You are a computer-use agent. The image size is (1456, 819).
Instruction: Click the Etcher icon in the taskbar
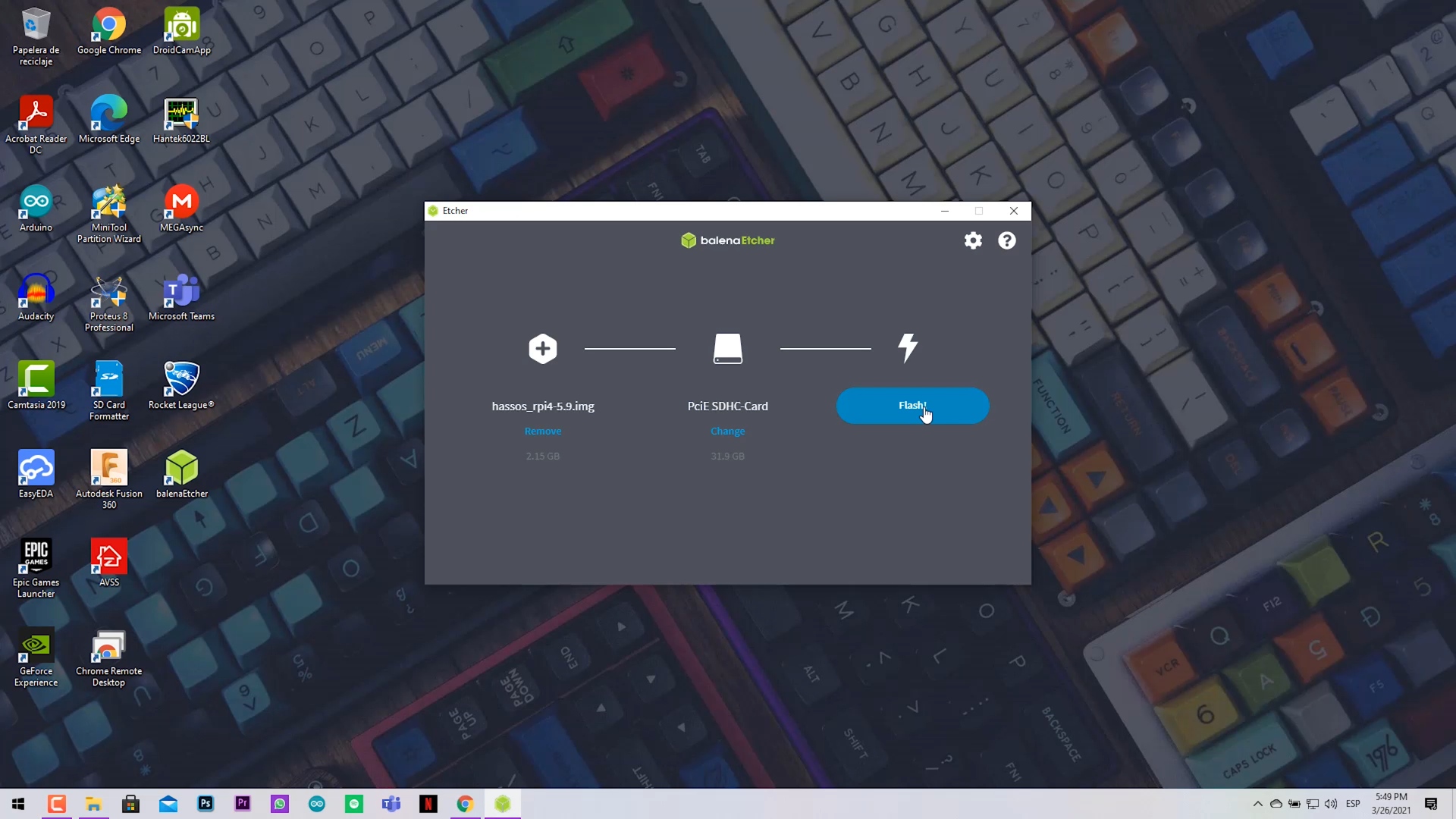[502, 804]
